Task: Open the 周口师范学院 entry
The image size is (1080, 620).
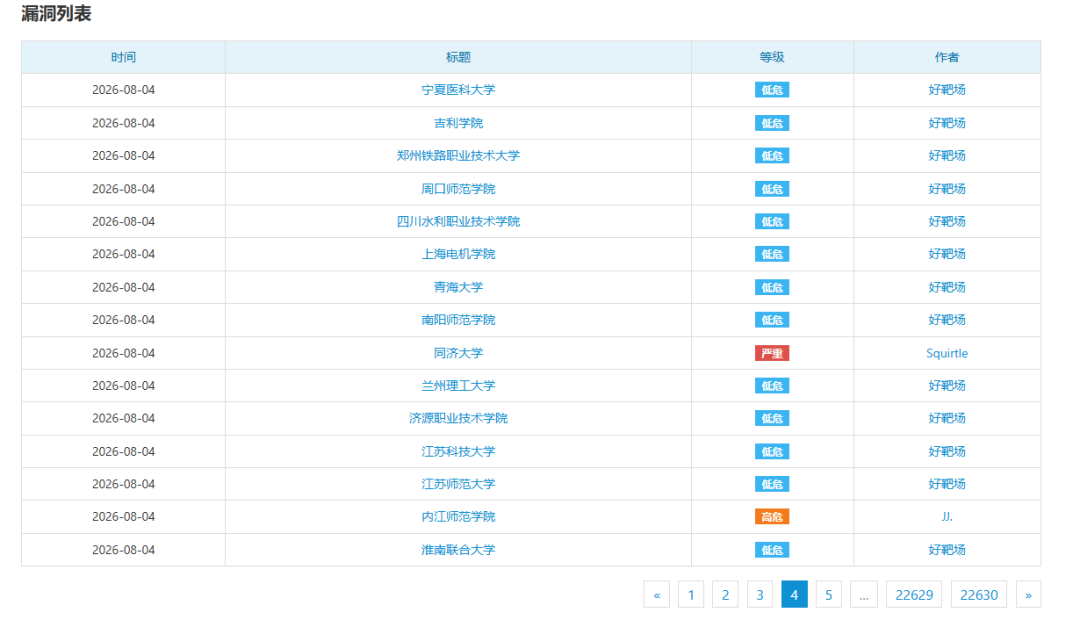Action: point(458,189)
